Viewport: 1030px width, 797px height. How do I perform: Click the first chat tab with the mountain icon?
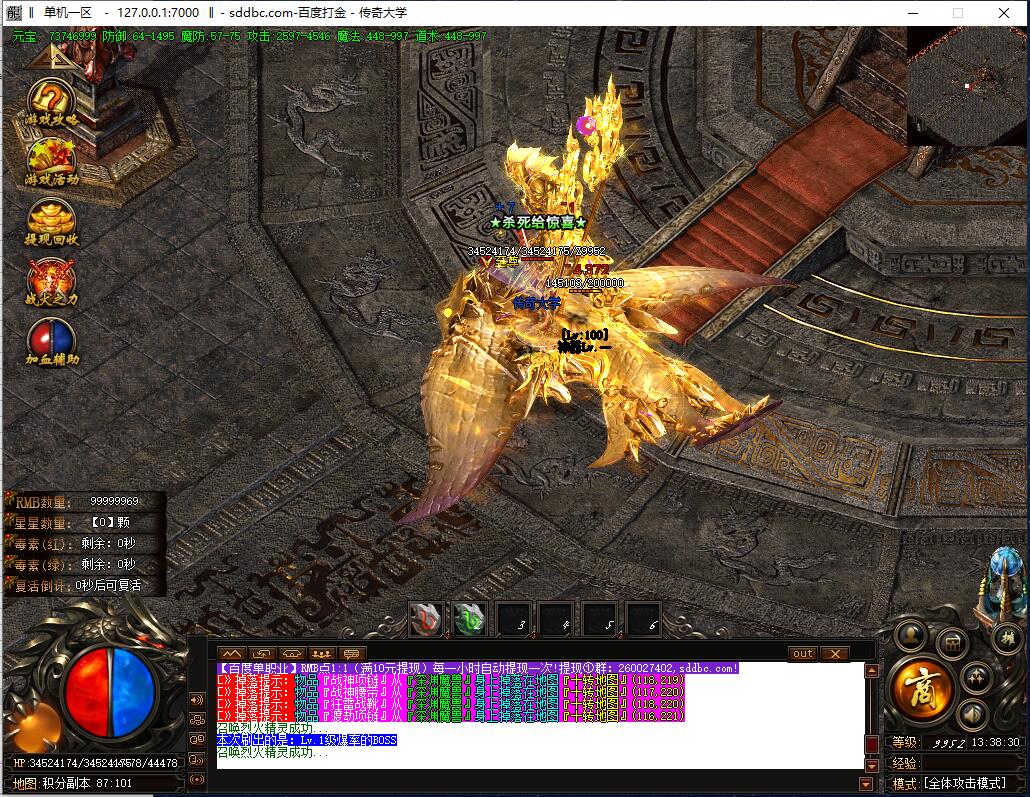[232, 654]
